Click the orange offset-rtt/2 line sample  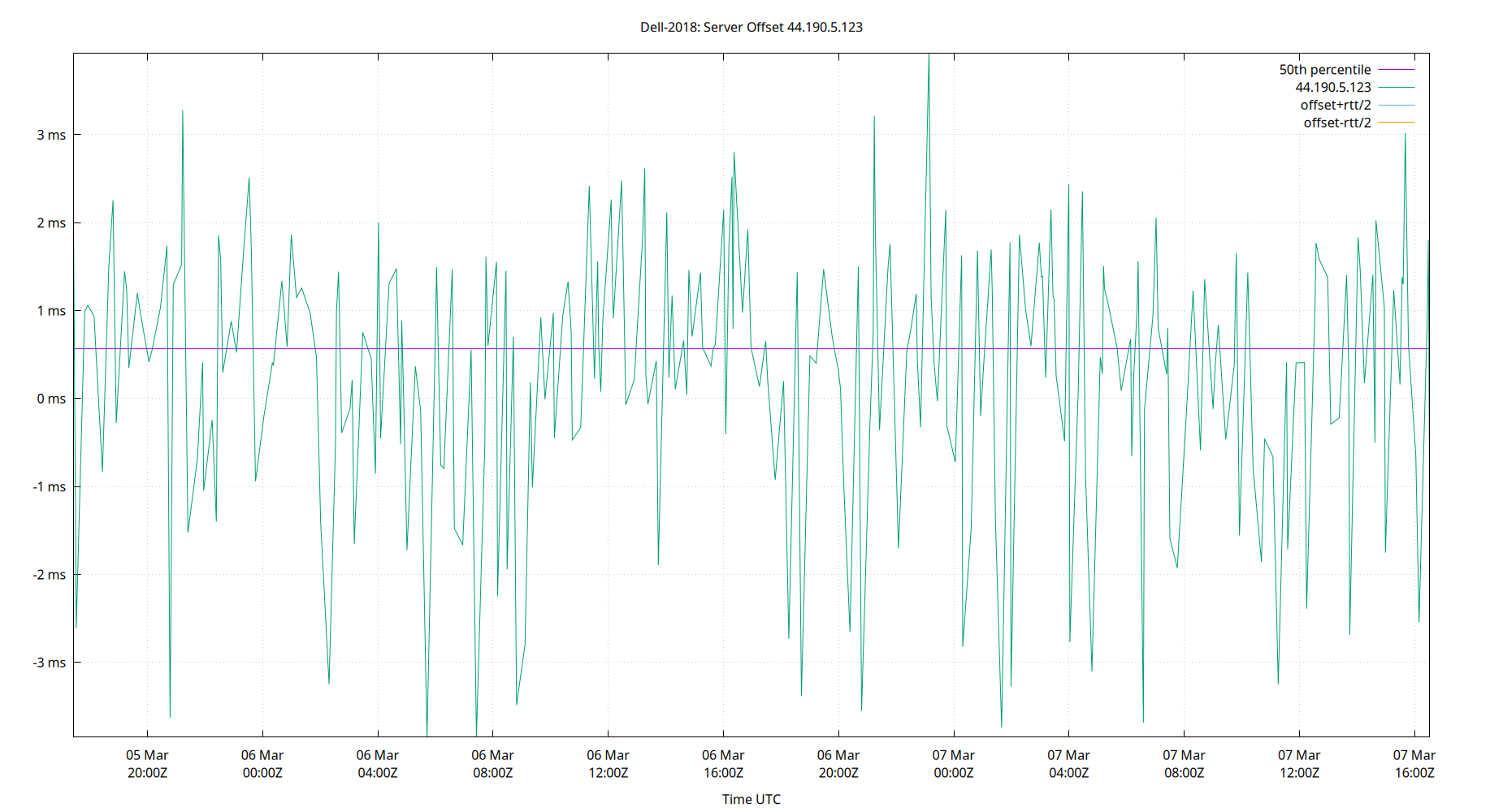tap(1396, 122)
